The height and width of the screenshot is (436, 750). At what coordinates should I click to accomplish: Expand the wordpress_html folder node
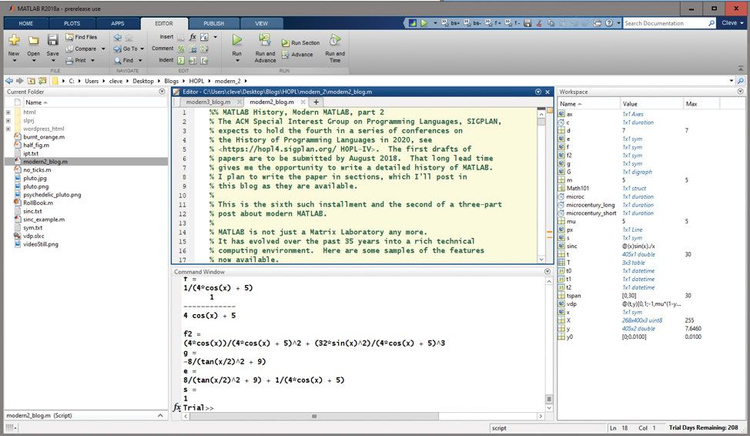coord(8,129)
